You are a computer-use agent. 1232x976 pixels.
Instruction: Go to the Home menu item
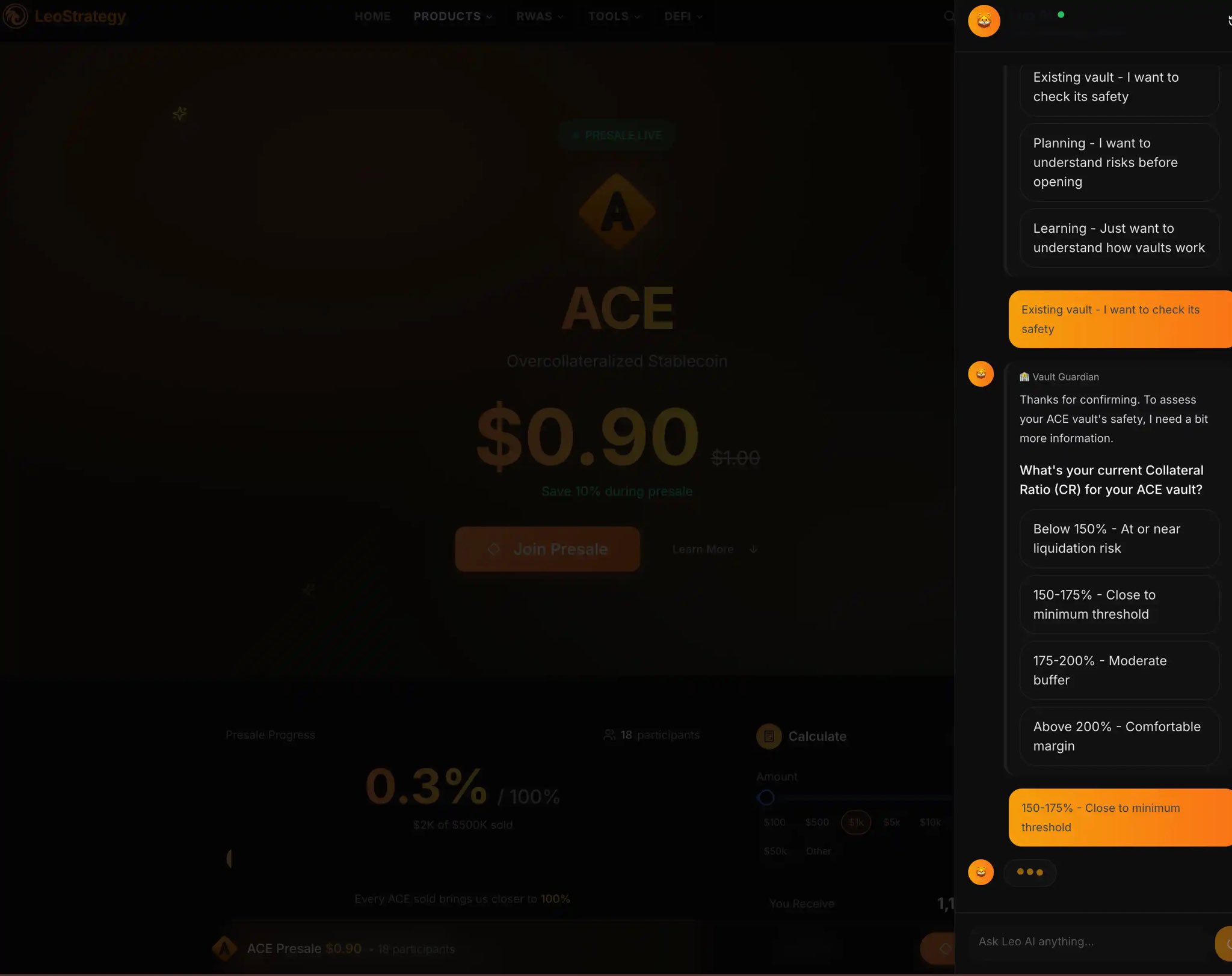point(372,16)
